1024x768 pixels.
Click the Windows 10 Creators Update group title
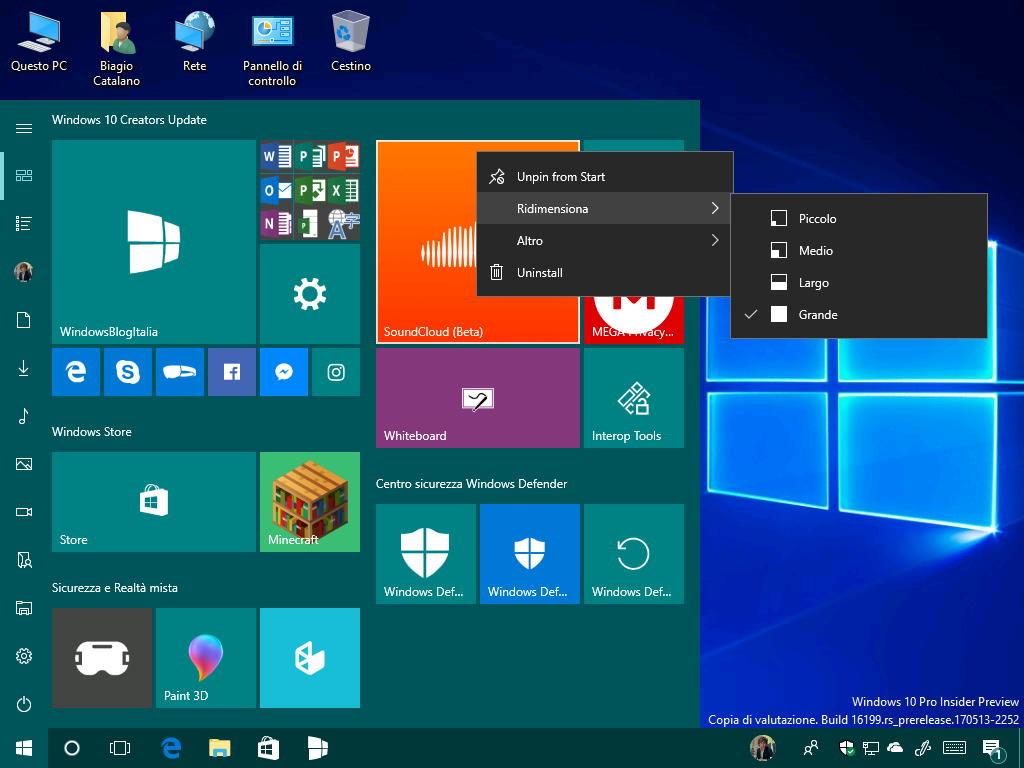click(x=129, y=120)
